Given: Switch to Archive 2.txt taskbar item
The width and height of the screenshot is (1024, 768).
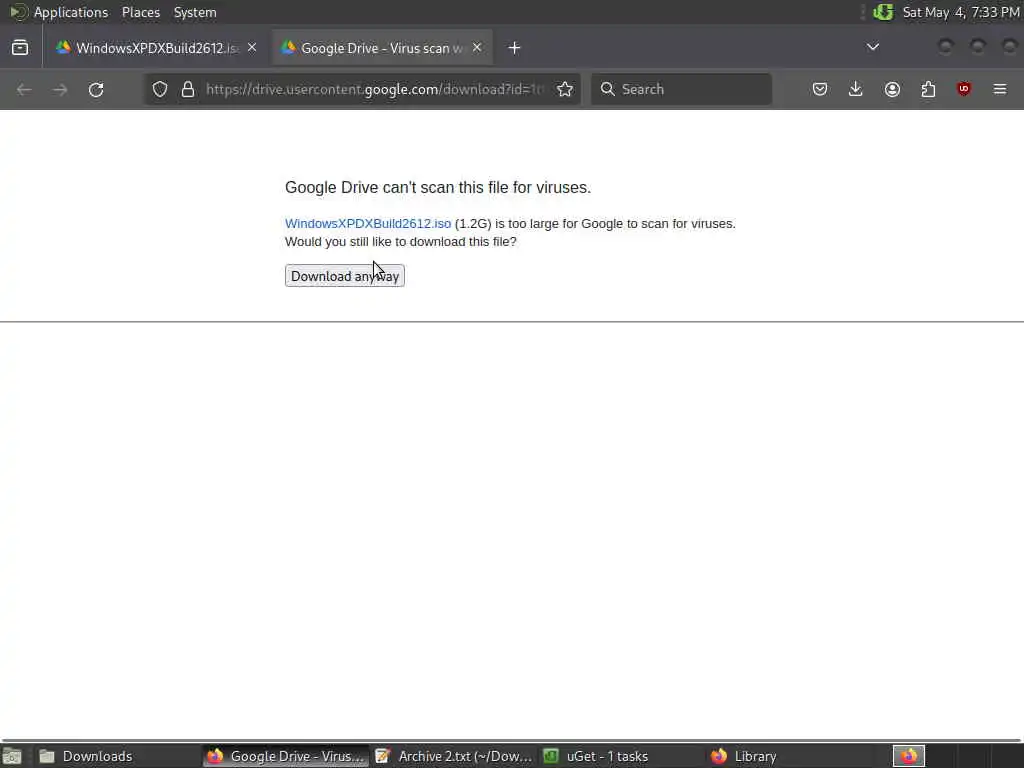Looking at the screenshot, I should click(x=454, y=756).
